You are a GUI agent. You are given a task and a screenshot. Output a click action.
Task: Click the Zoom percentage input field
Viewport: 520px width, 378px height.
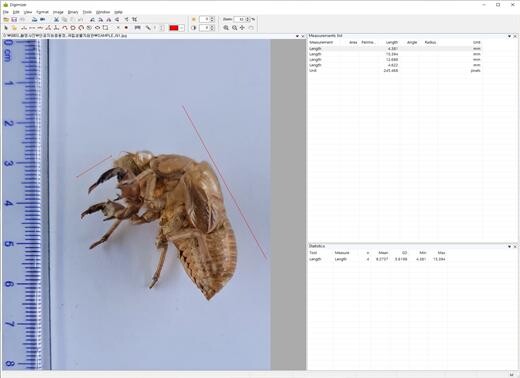coord(239,19)
